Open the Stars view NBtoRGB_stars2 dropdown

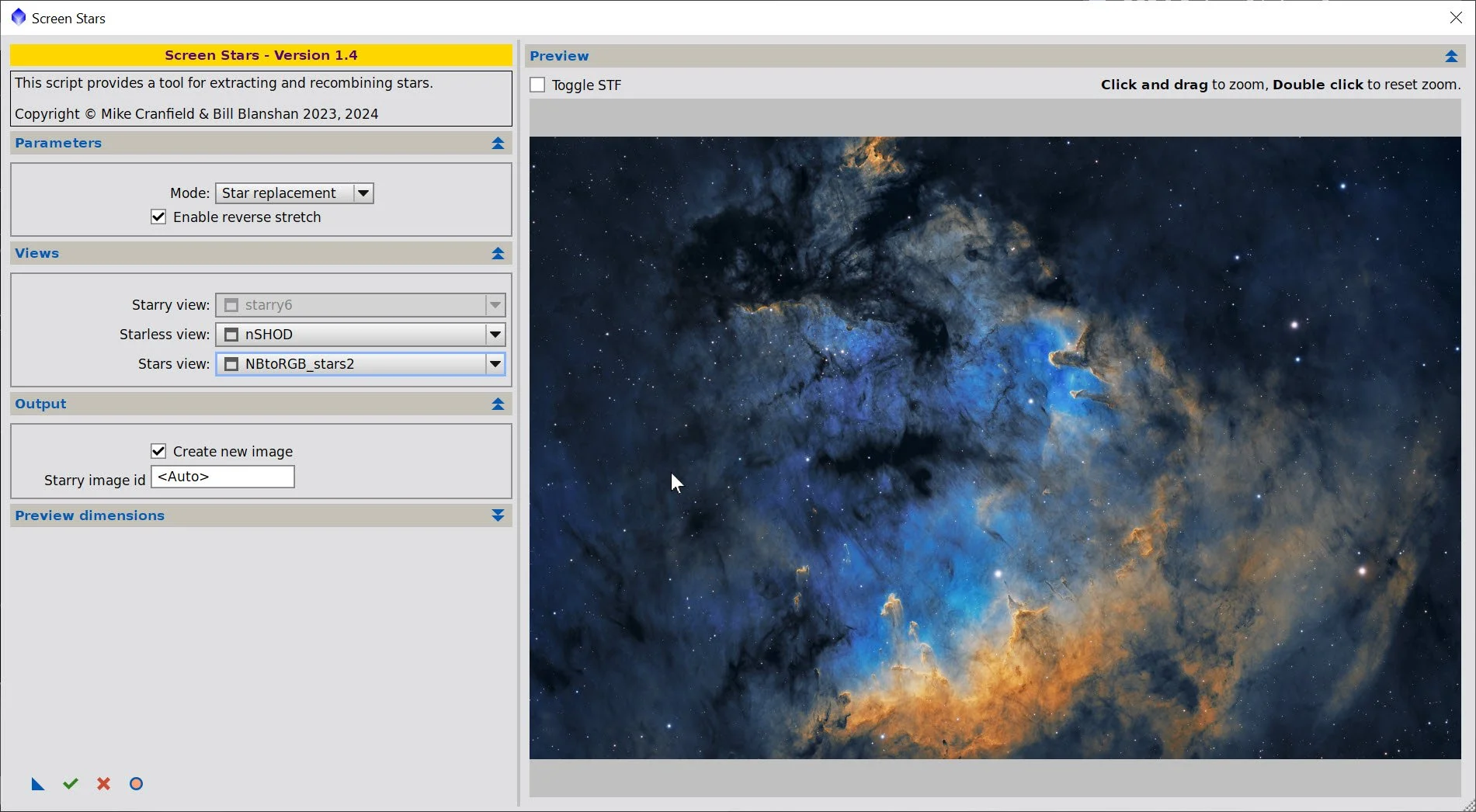pyautogui.click(x=360, y=364)
